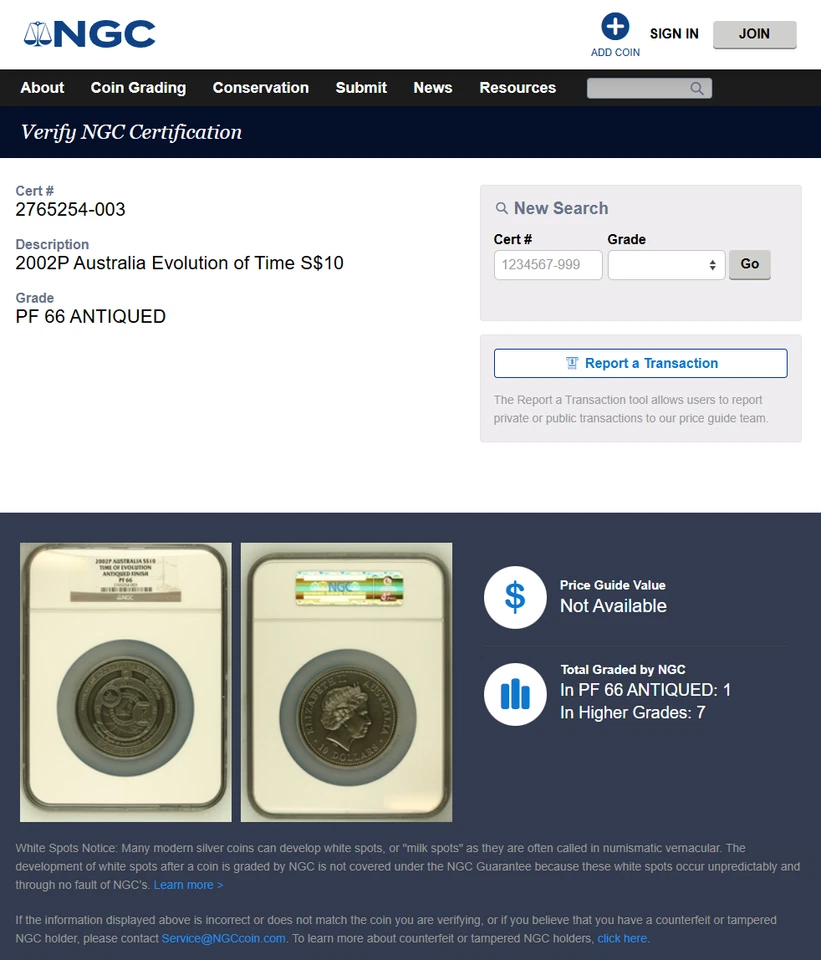The width and height of the screenshot is (821, 960).
Task: Open the Grade dropdown
Action: (666, 264)
